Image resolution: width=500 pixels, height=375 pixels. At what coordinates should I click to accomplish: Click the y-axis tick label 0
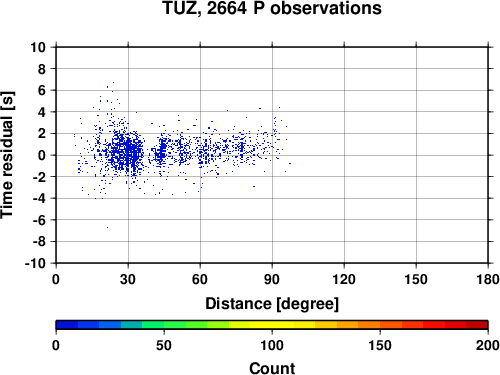coord(42,155)
